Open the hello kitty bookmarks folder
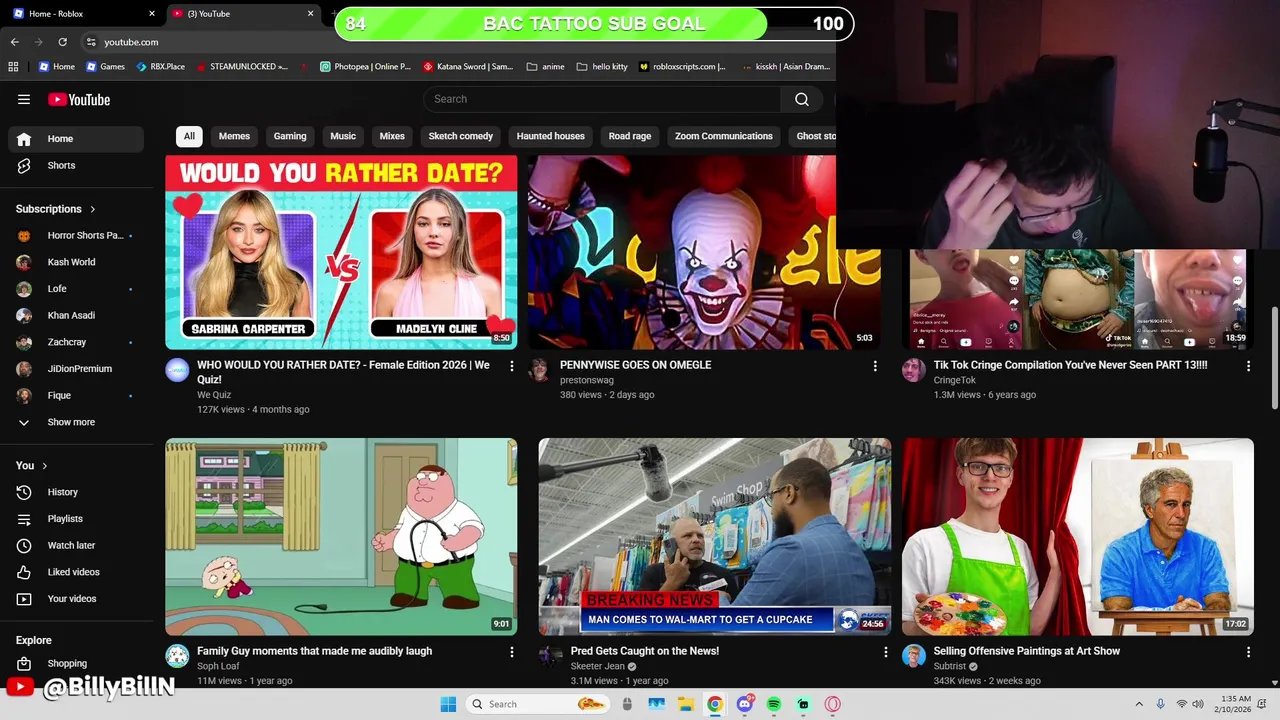Viewport: 1280px width, 720px height. click(602, 67)
